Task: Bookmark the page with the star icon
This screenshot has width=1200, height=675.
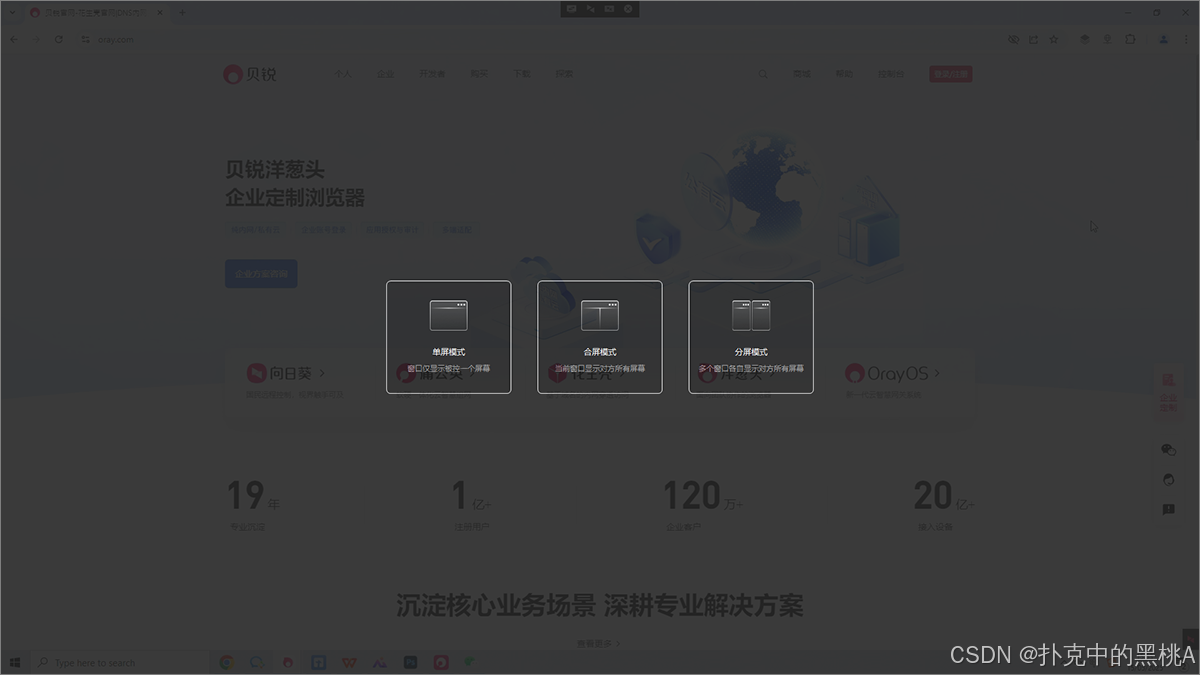Action: pos(1054,39)
